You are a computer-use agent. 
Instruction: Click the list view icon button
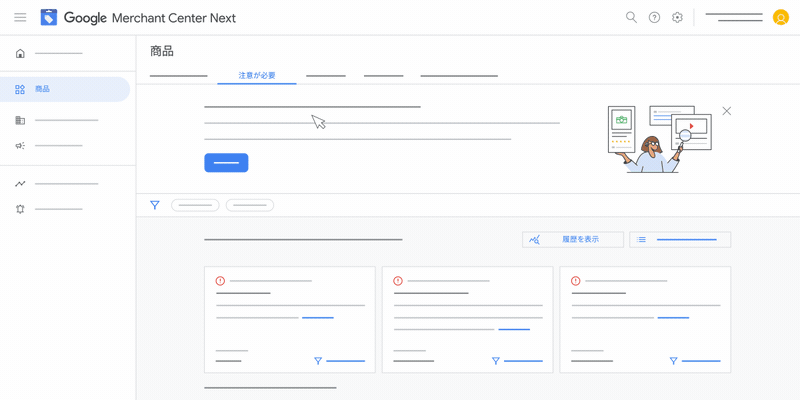pyautogui.click(x=680, y=239)
